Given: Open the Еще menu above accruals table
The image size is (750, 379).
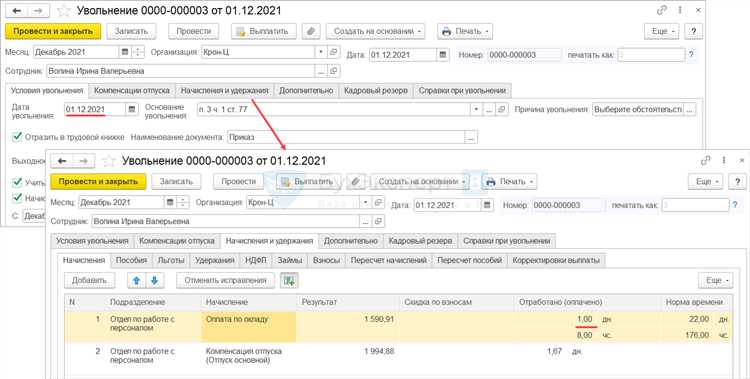Looking at the screenshot, I should (x=716, y=280).
